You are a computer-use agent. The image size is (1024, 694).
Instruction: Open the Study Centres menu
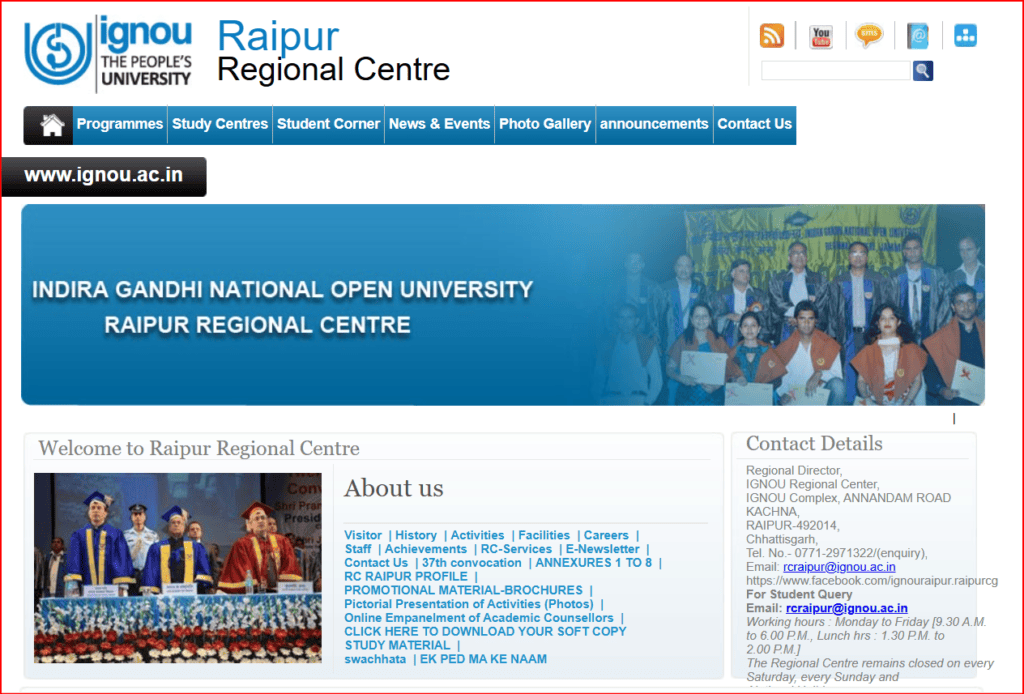(x=220, y=124)
